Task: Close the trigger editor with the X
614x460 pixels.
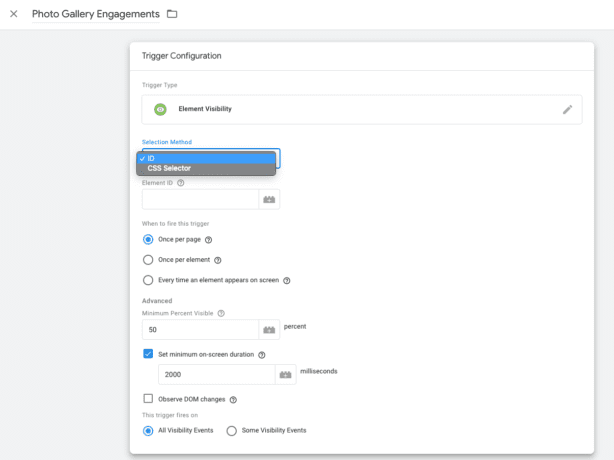Action: [x=14, y=14]
